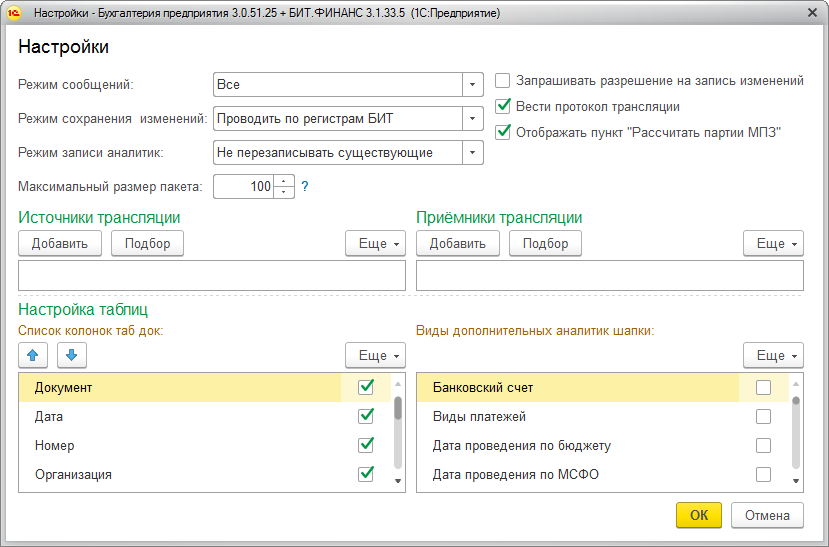Click the move down arrow icon
This screenshot has width=829, height=547.
pos(72,355)
